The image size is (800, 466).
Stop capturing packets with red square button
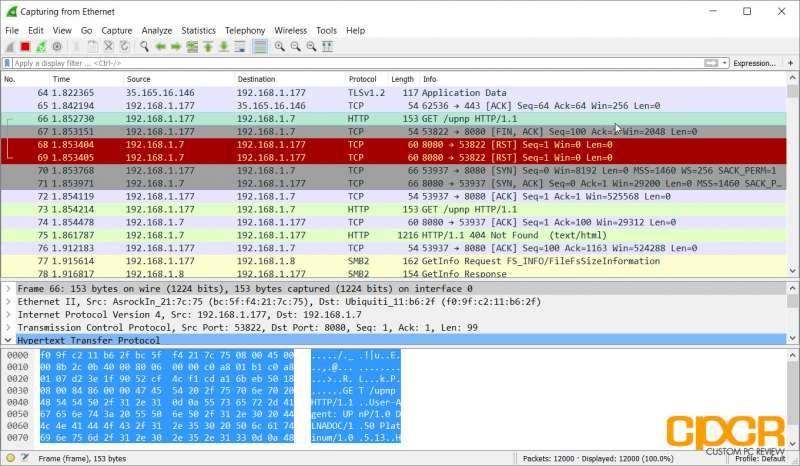click(25, 46)
